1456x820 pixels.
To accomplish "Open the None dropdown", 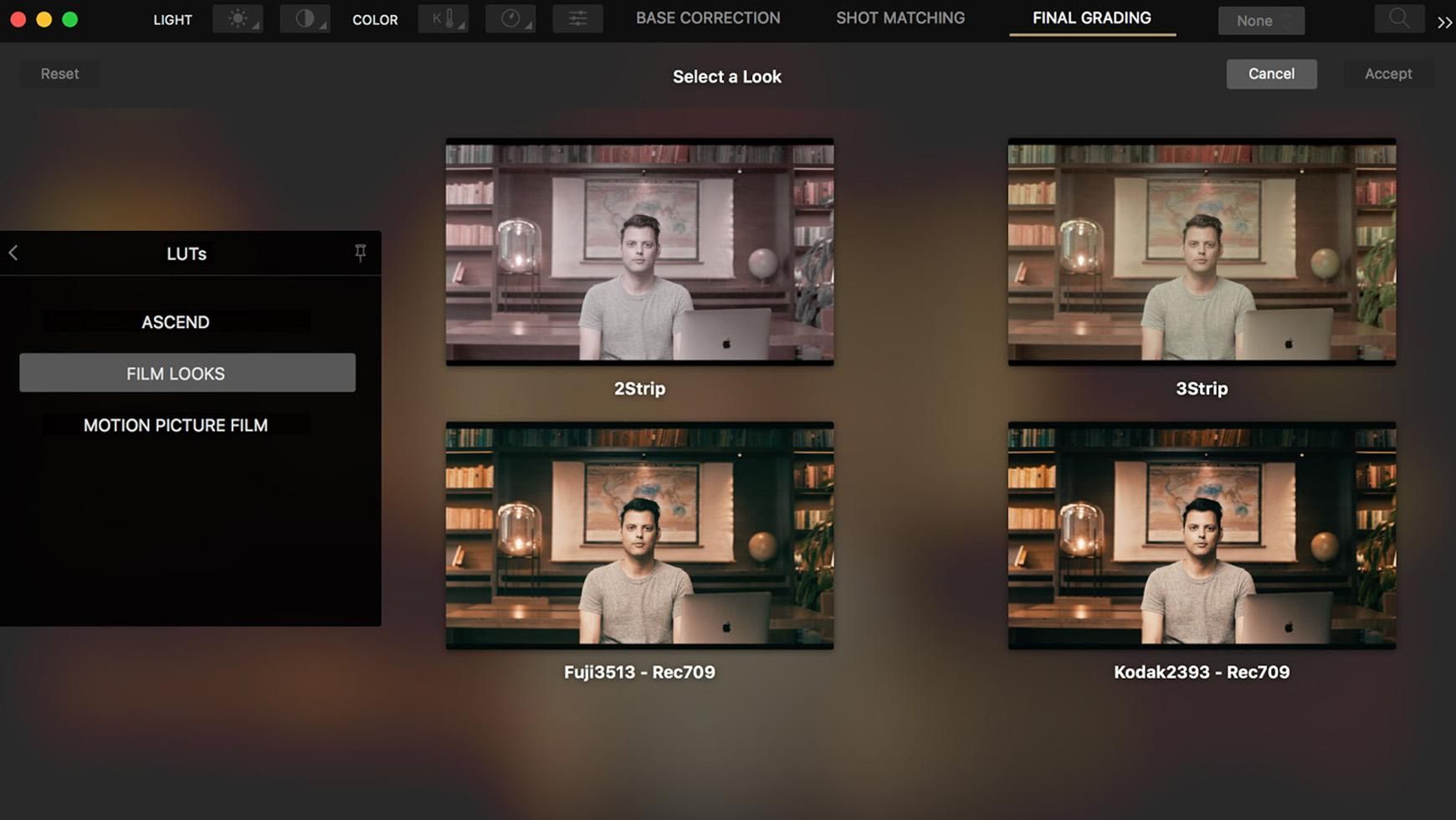I will (x=1261, y=21).
